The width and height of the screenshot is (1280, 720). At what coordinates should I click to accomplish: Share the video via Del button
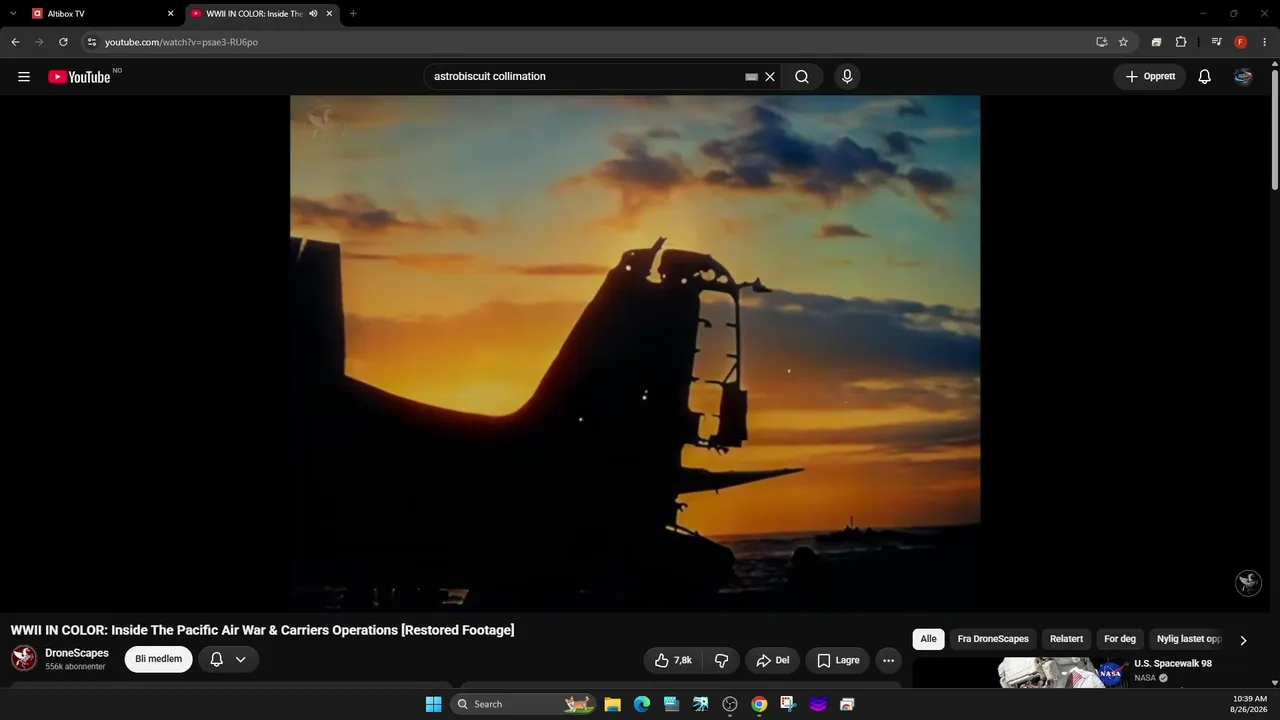772,660
